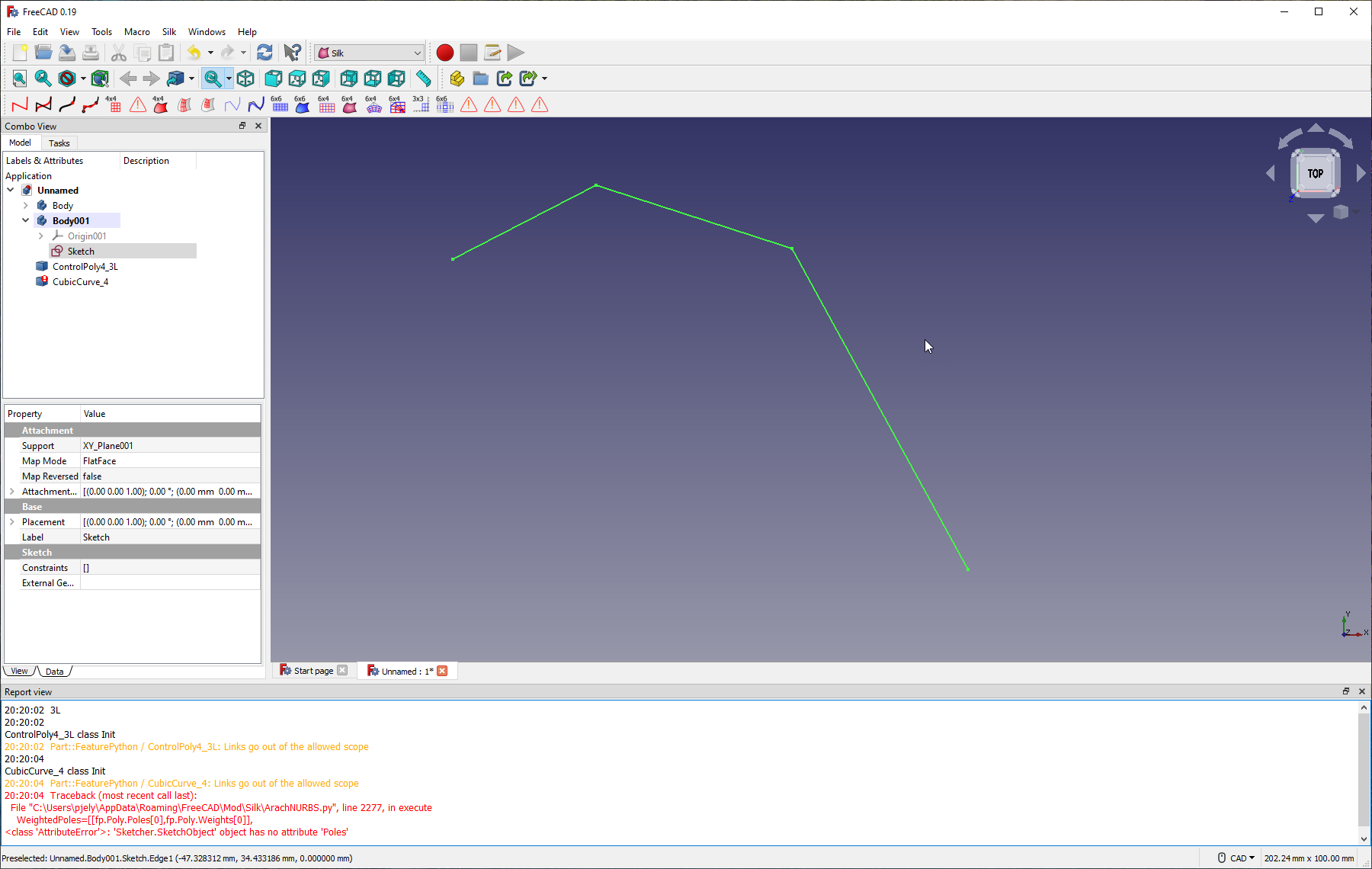Viewport: 1372px width, 869px height.
Task: Rotate view using navigation cube right arrow
Action: point(1361,173)
